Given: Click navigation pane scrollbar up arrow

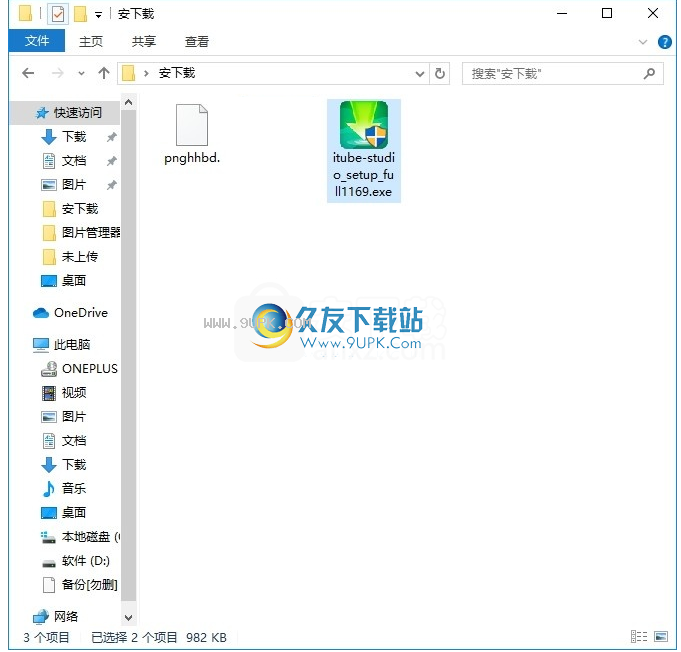Looking at the screenshot, I should [x=128, y=103].
